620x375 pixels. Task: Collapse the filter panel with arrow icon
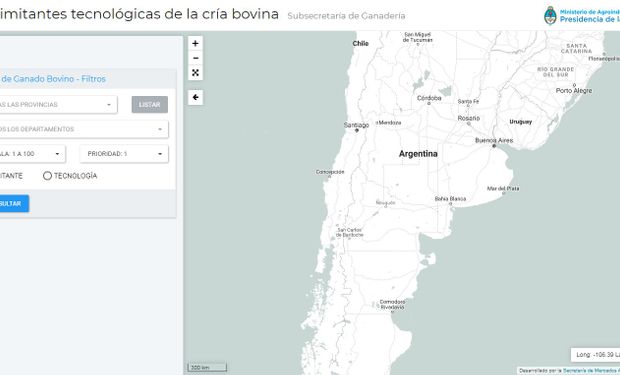coord(195,97)
